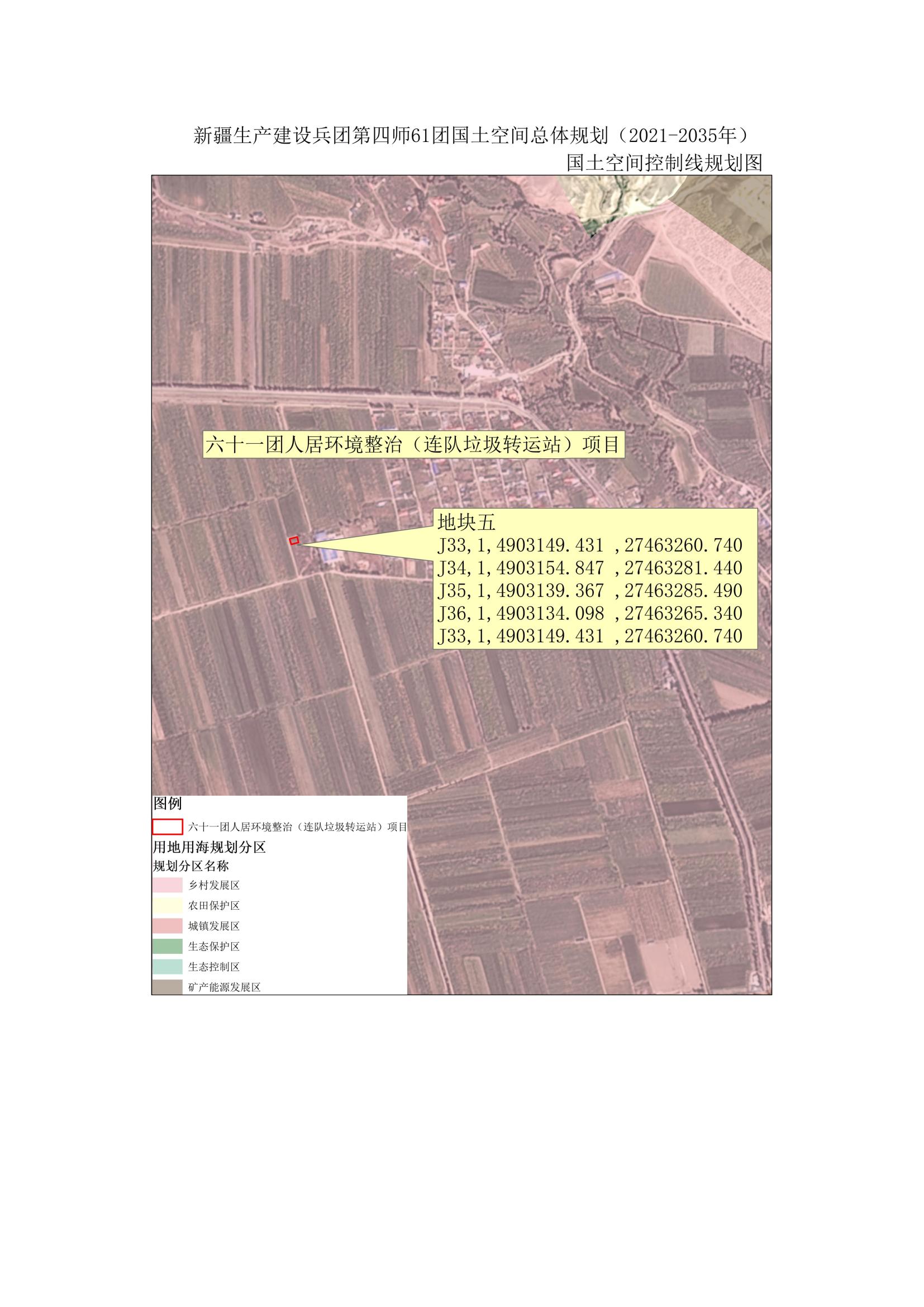Select the J34 coordinate line in callout
This screenshot has width=924, height=1307.
(589, 568)
